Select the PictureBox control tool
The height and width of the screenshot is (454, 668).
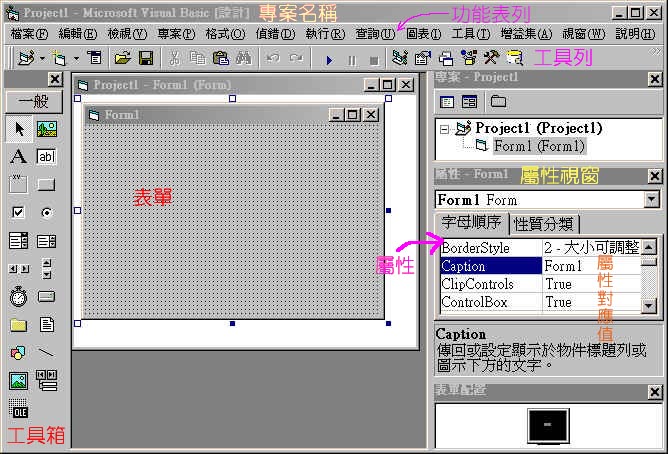[x=46, y=129]
